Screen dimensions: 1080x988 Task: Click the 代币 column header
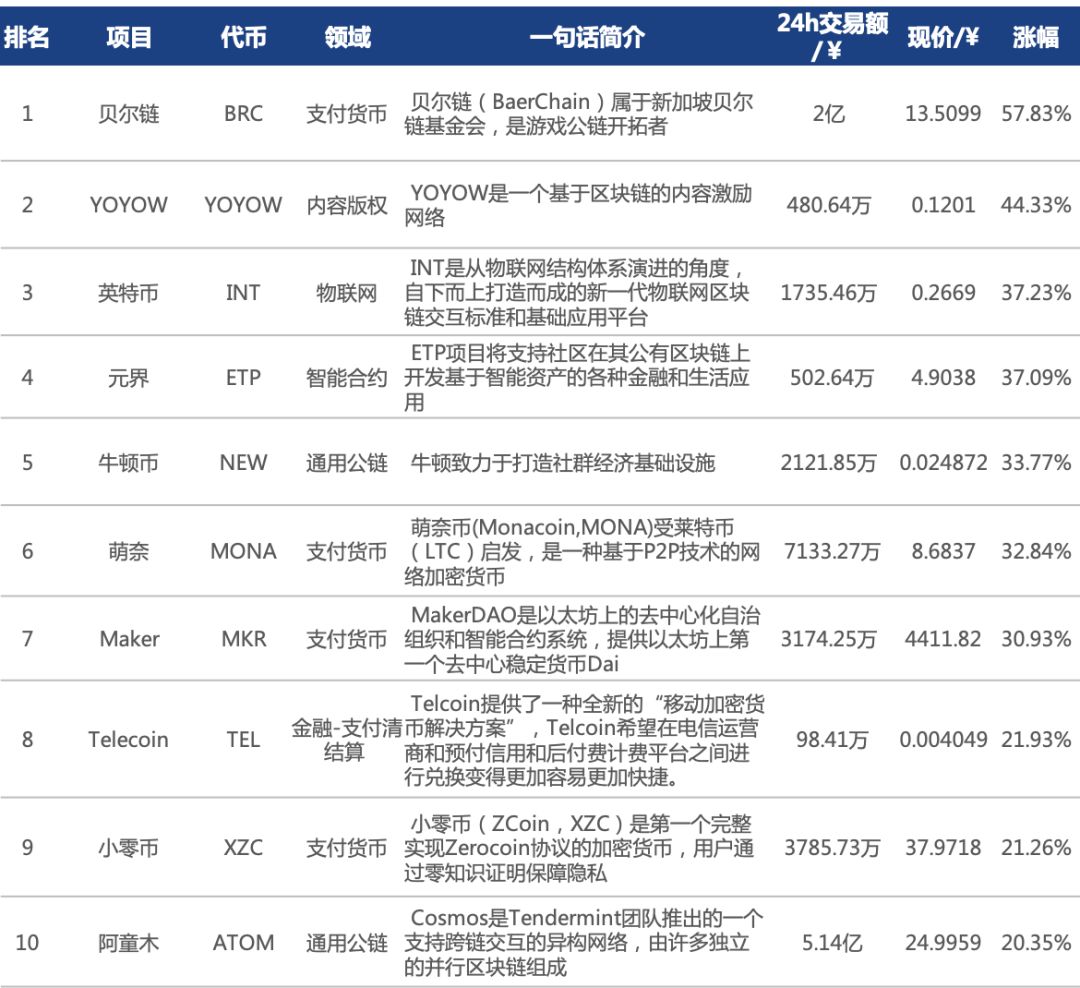pyautogui.click(x=243, y=37)
